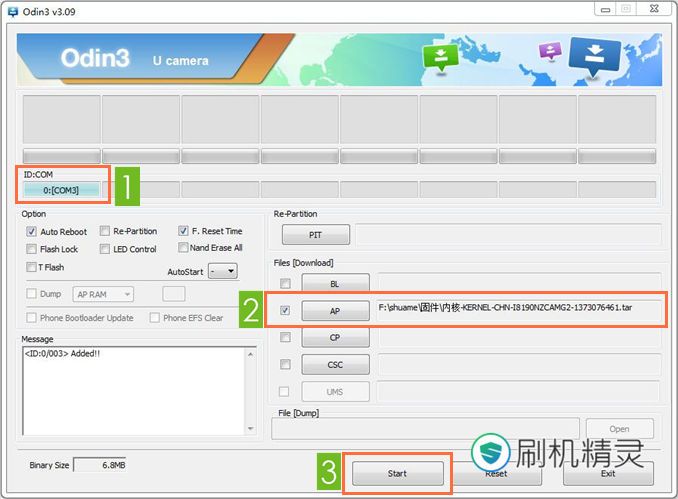Click the CSC file button
Viewport: 678px width, 499px height.
tap(336, 365)
